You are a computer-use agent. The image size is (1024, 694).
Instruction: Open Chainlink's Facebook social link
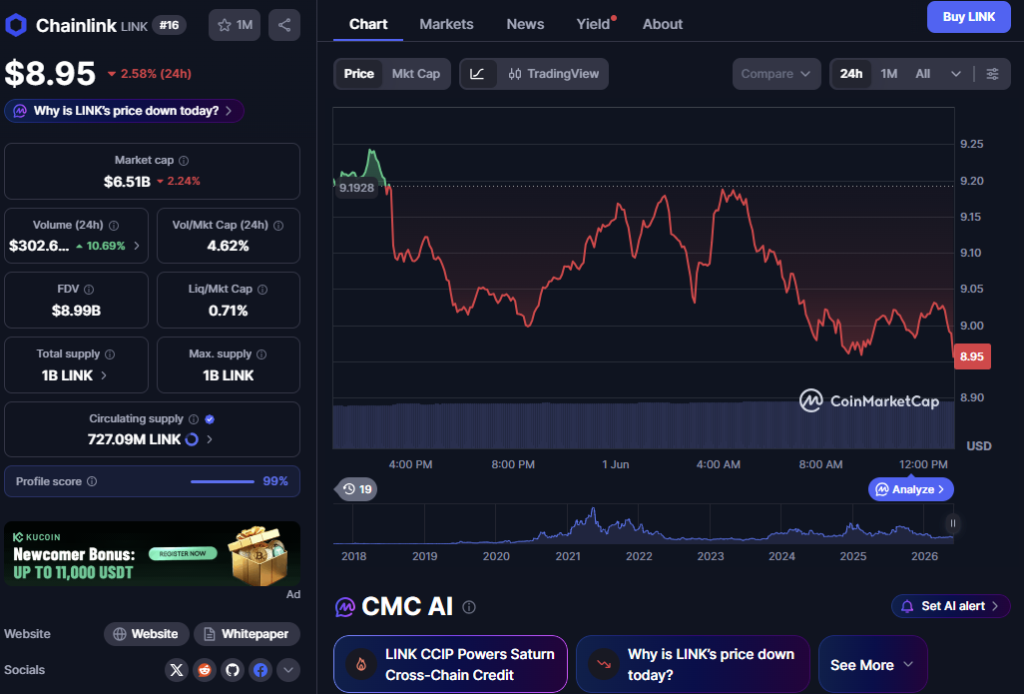pyautogui.click(x=261, y=670)
